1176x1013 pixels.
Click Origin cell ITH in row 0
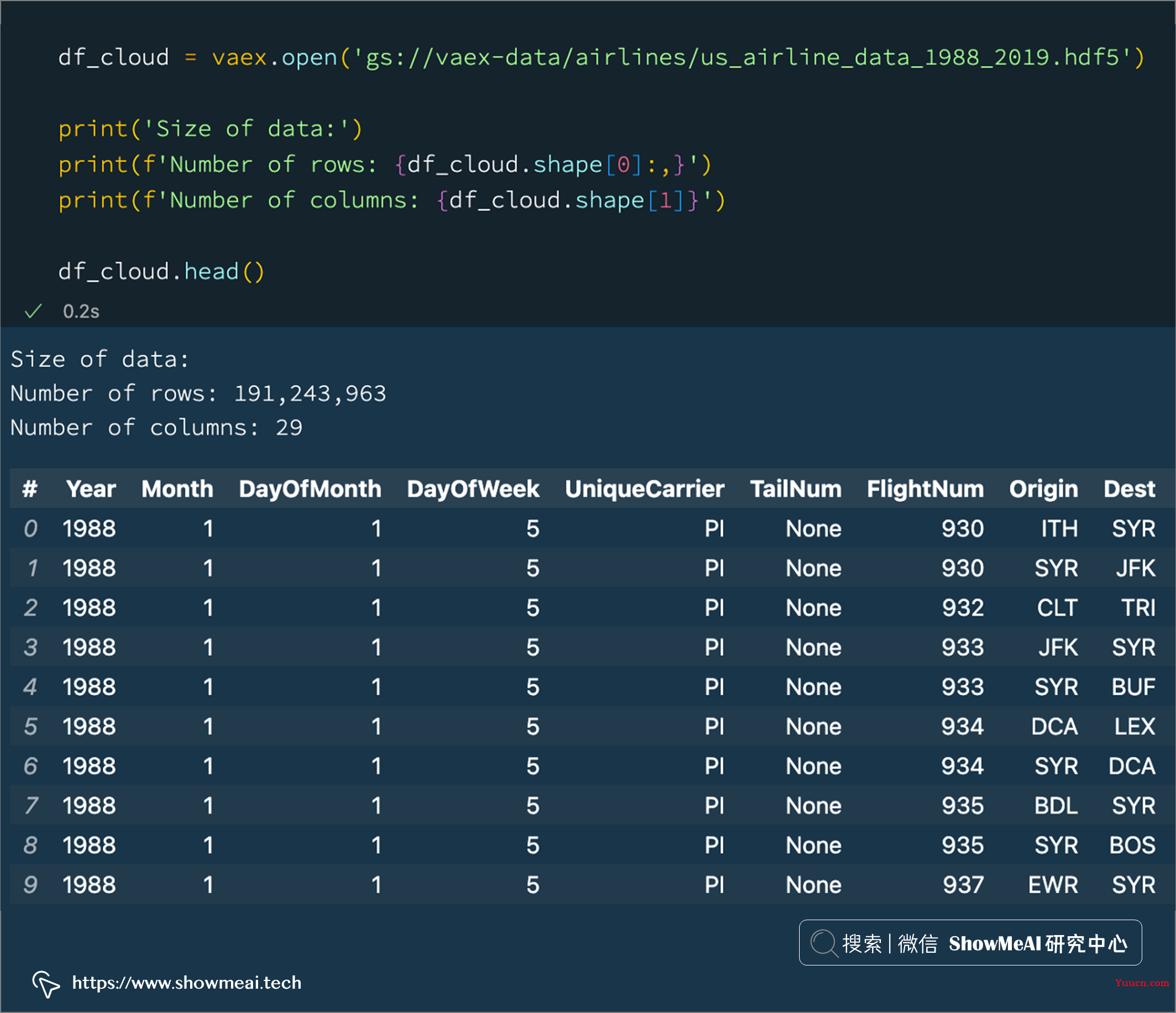1059,528
